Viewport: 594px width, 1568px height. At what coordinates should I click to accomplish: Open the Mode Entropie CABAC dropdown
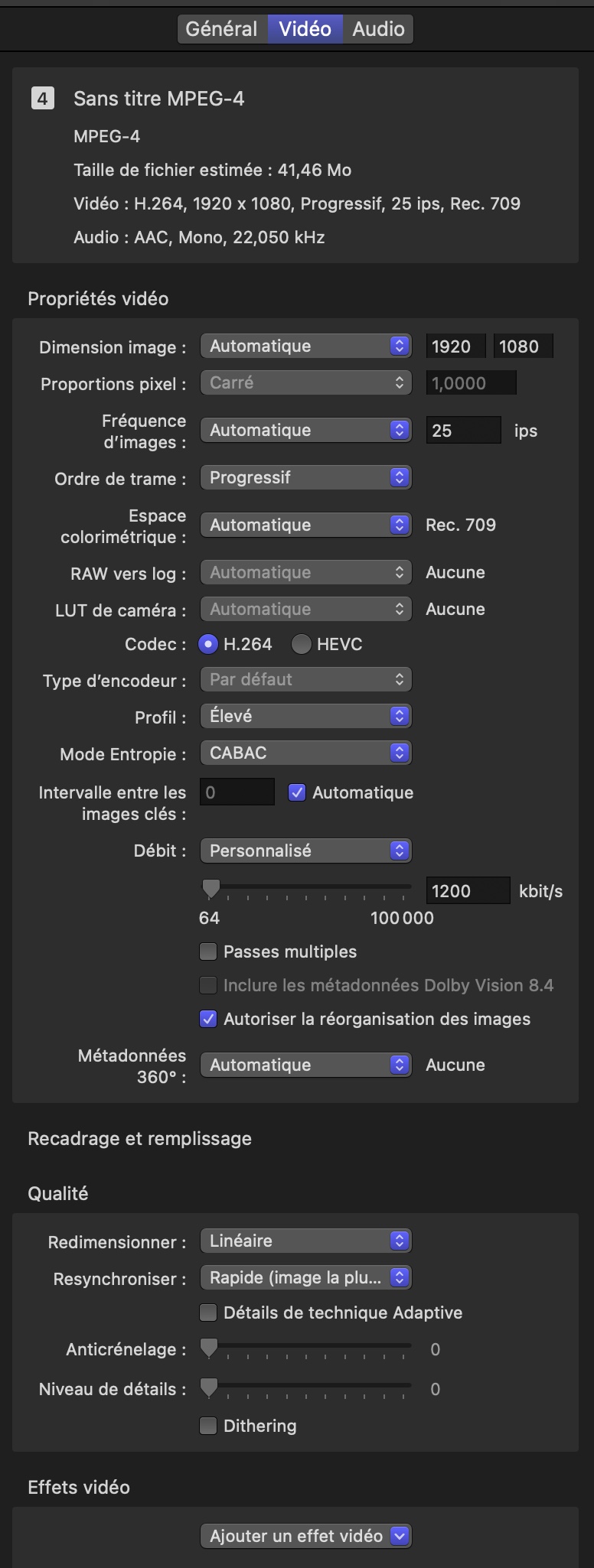(305, 753)
